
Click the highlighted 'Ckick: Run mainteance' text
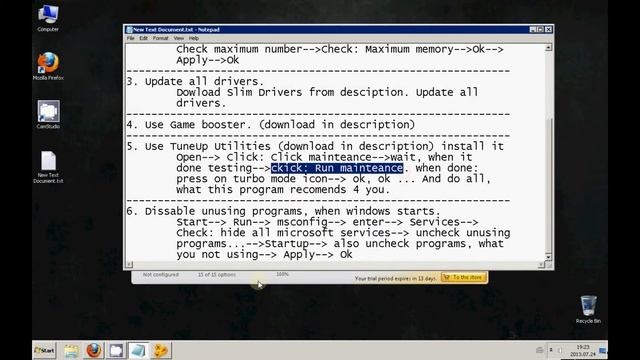pos(337,168)
